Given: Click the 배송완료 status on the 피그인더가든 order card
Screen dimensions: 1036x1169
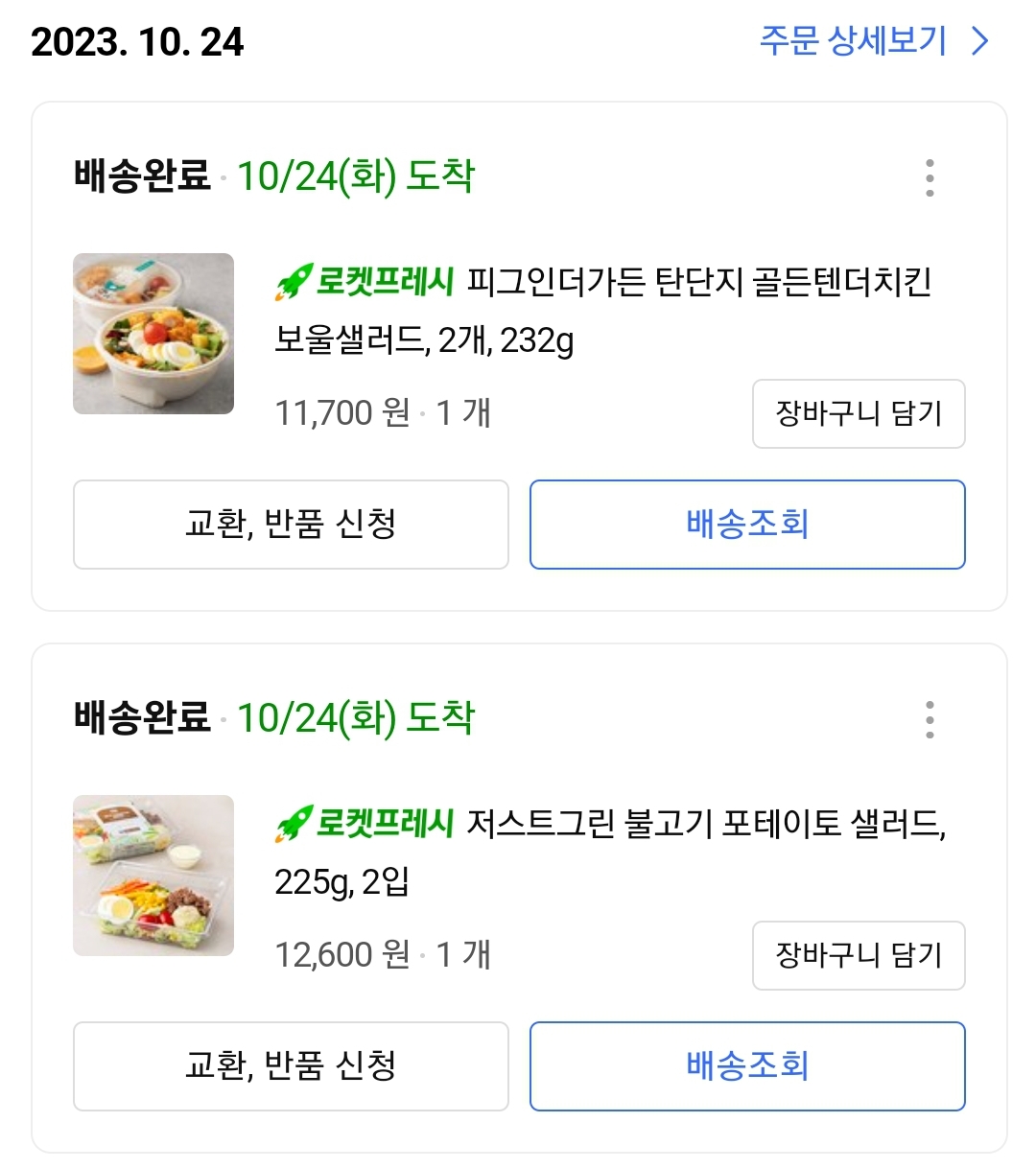Looking at the screenshot, I should 142,176.
